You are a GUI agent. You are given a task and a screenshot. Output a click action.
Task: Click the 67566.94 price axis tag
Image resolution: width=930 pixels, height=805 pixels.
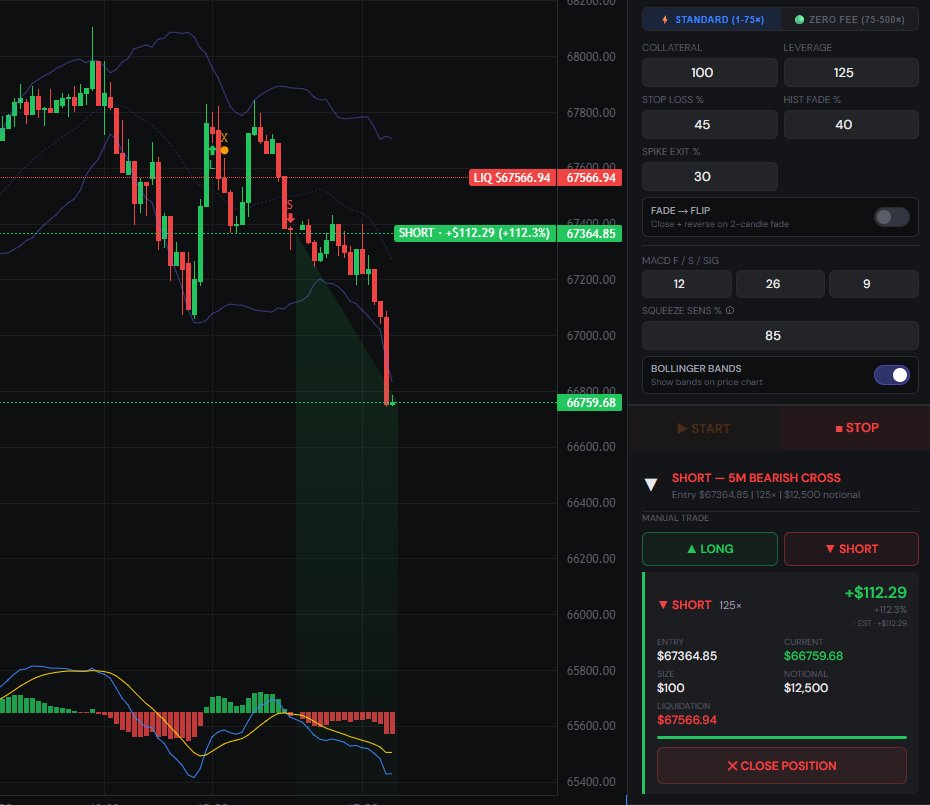tap(590, 178)
